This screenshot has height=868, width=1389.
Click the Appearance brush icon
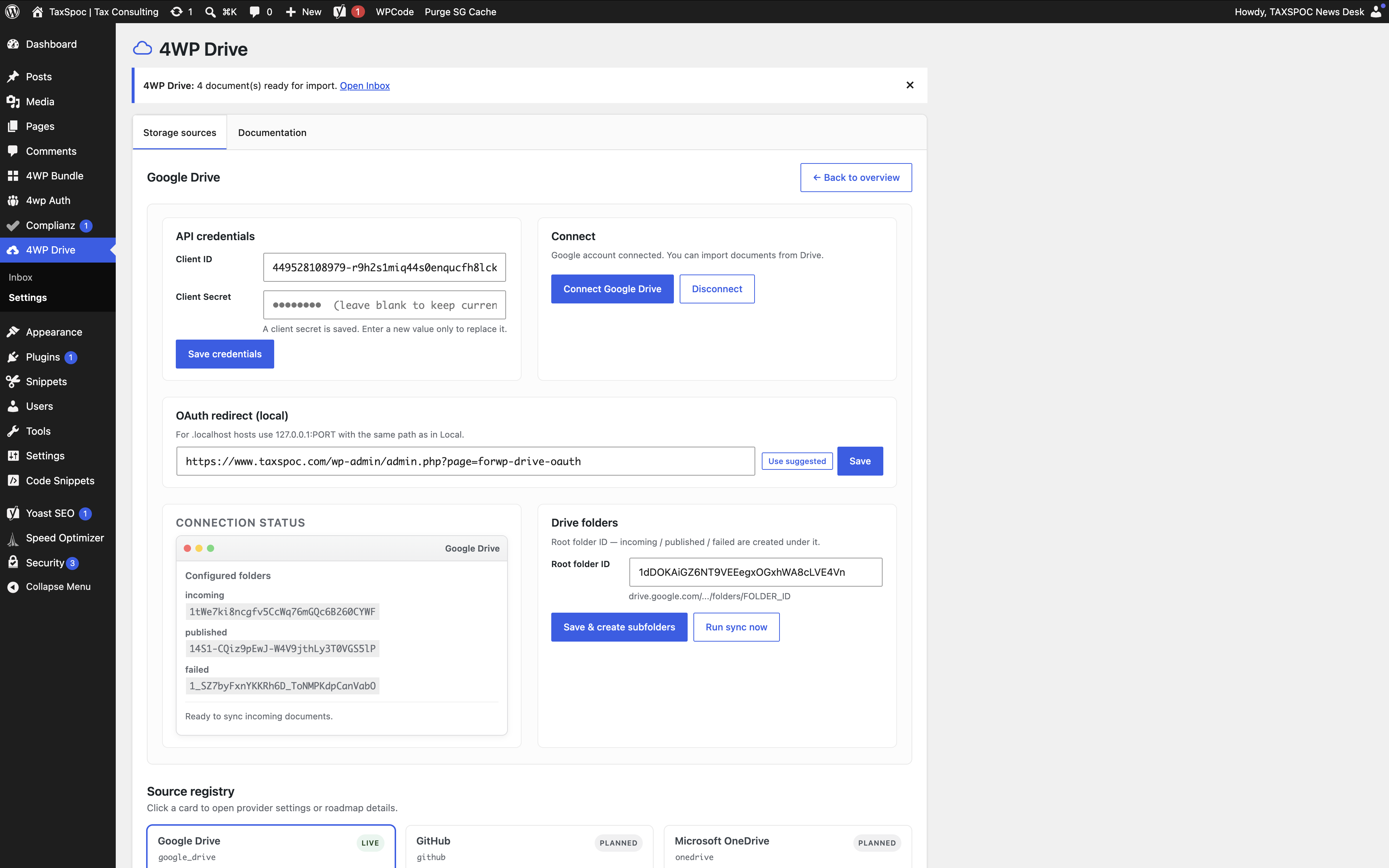pyautogui.click(x=13, y=332)
